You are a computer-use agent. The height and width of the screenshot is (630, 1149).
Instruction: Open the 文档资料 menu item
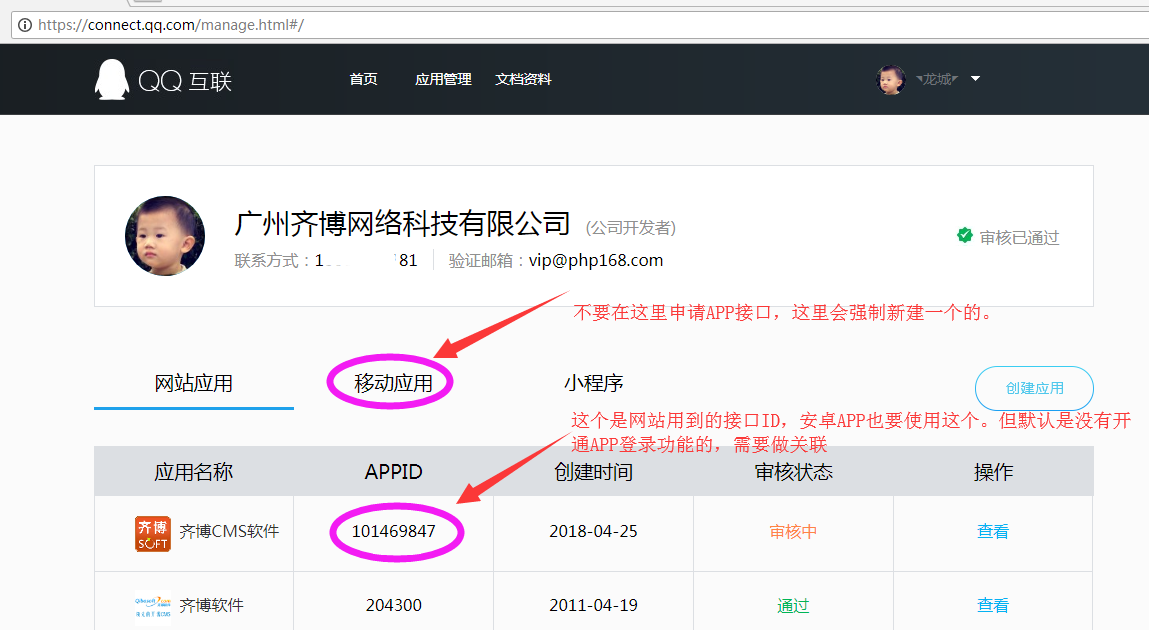click(523, 80)
